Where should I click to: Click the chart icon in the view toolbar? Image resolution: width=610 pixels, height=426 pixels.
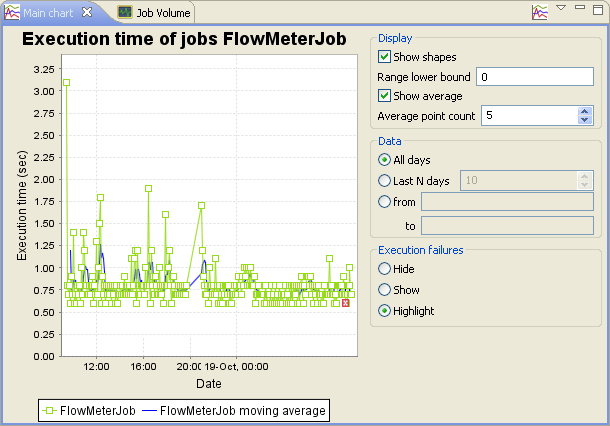539,12
